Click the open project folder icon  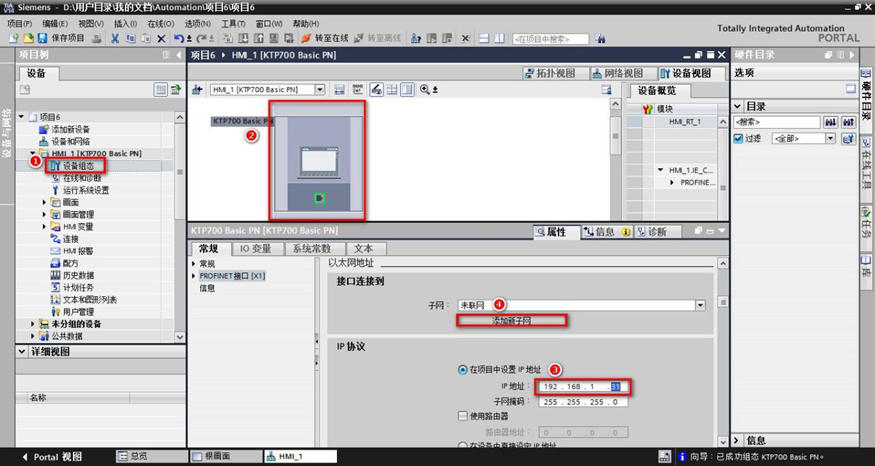28,39
